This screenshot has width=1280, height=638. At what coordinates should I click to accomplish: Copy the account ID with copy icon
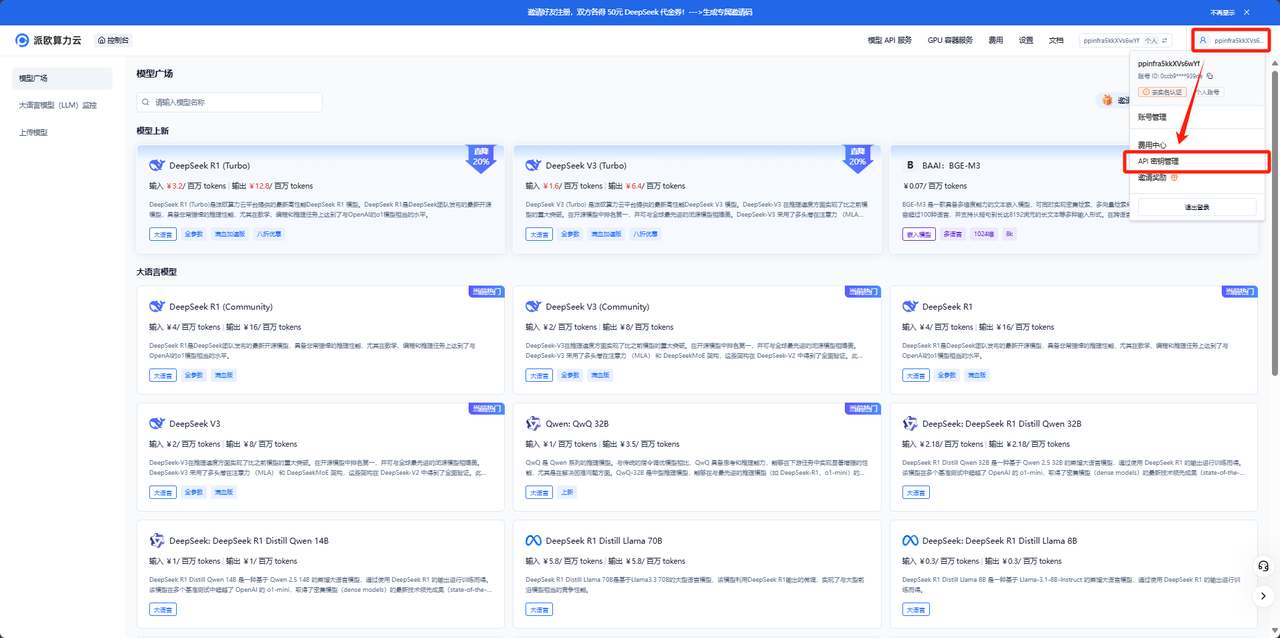point(1209,76)
